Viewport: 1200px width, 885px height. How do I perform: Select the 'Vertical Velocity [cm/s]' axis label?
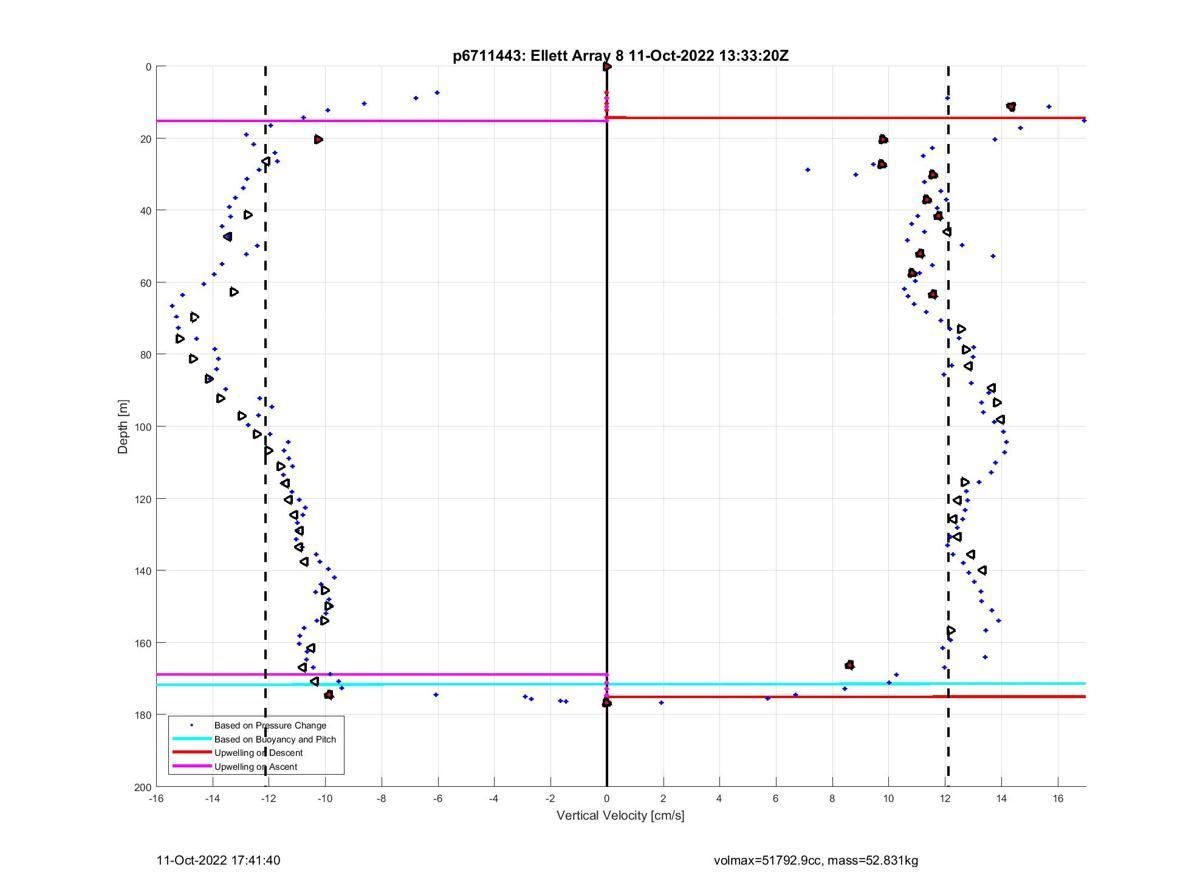click(x=620, y=816)
